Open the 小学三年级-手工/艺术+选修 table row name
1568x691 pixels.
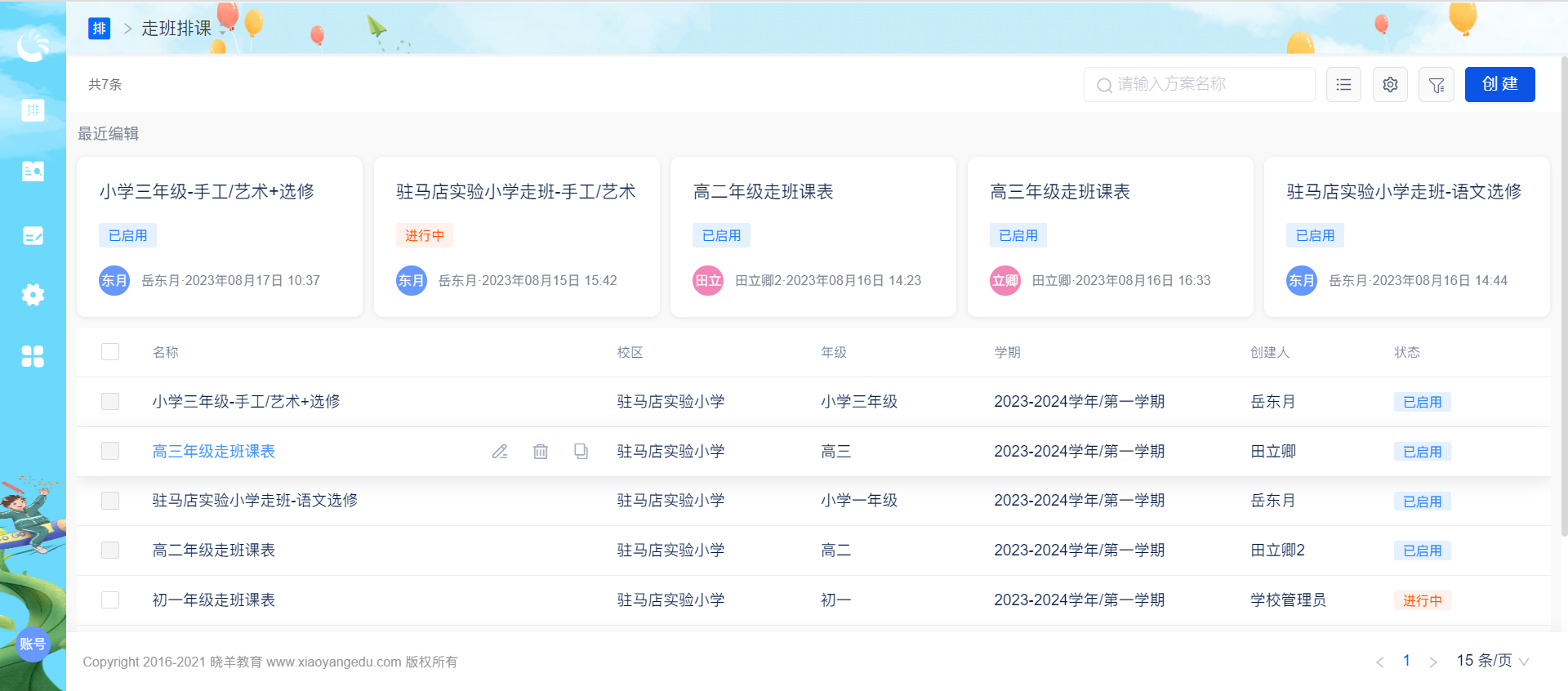(246, 401)
